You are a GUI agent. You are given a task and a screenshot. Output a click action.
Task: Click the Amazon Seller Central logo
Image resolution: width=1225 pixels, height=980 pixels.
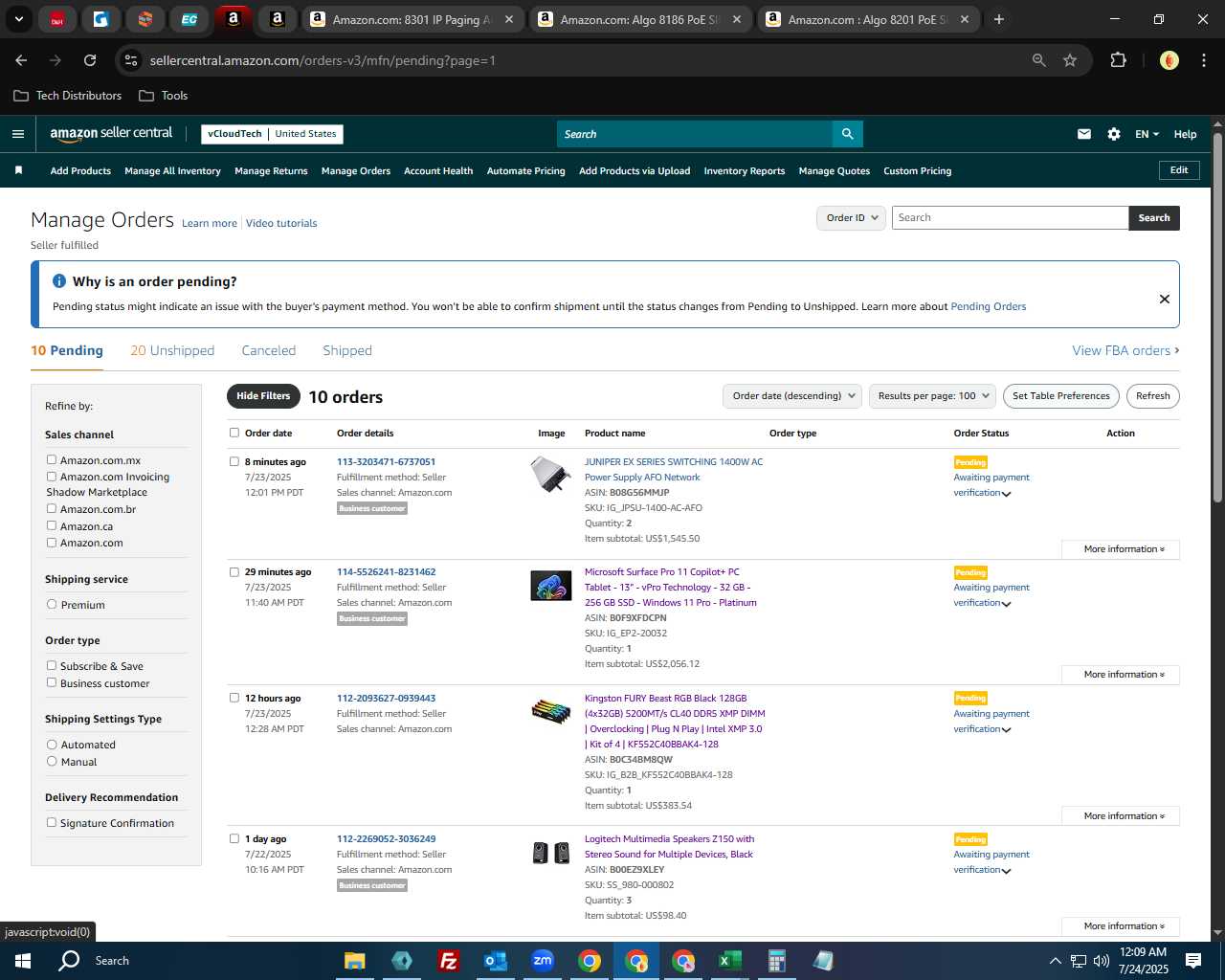111,134
